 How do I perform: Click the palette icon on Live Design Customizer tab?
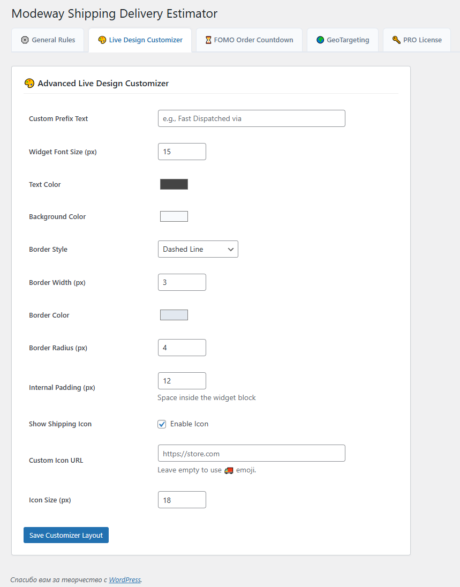[x=102, y=40]
